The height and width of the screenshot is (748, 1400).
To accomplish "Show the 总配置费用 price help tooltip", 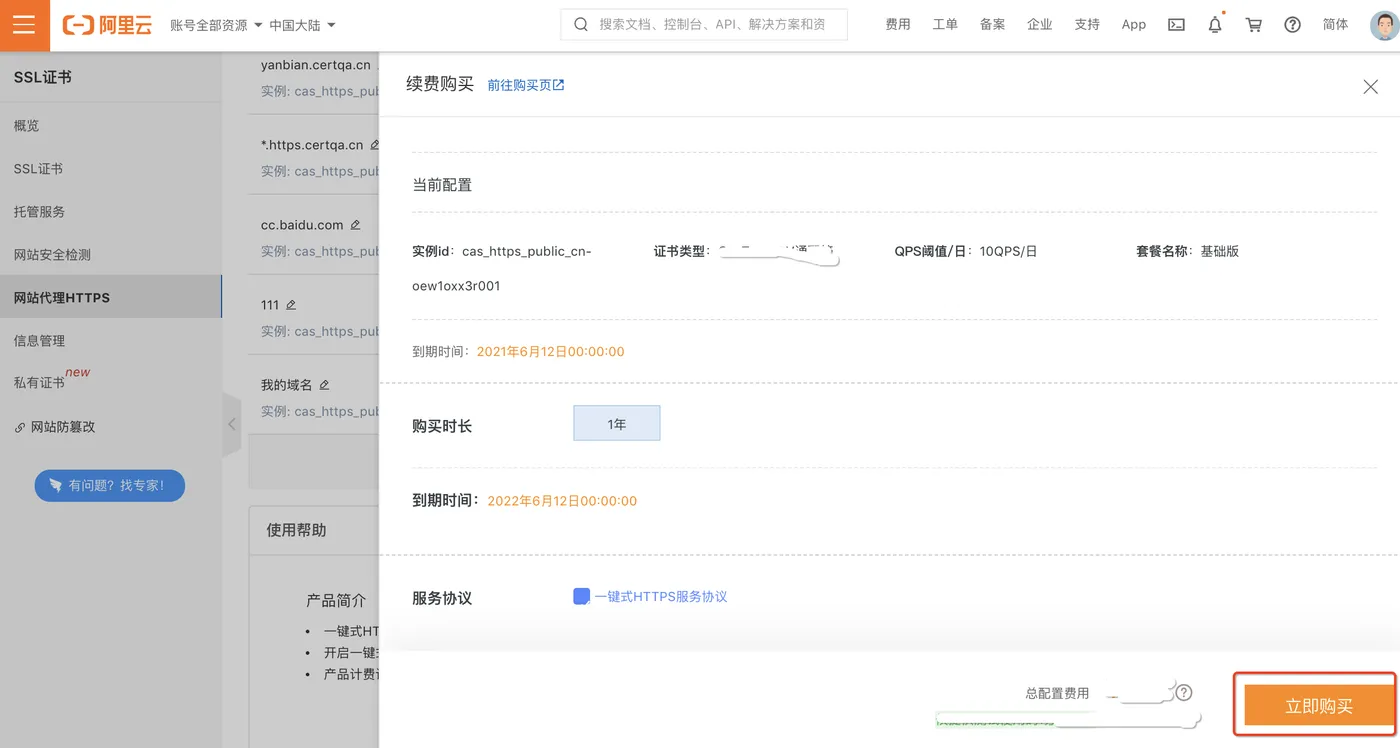I will point(1184,693).
